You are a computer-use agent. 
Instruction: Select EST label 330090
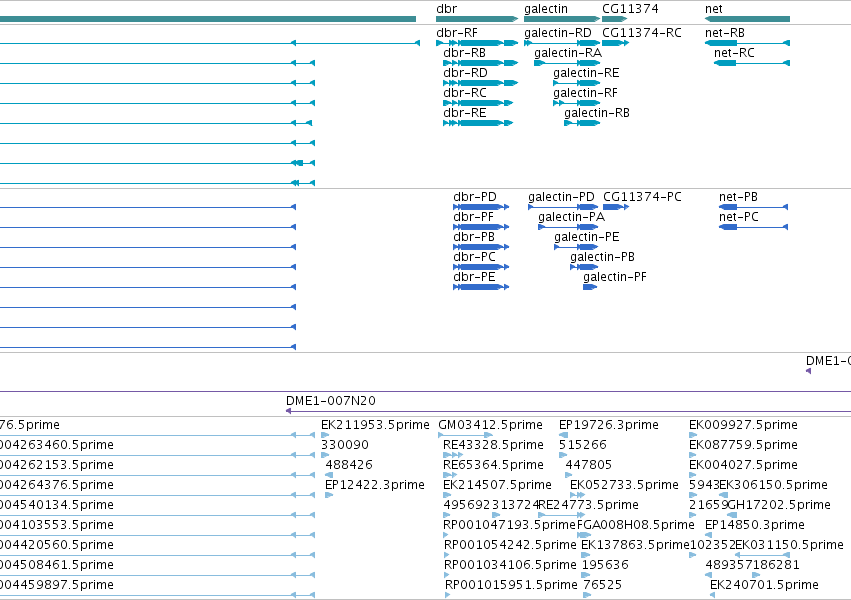[x=345, y=444]
